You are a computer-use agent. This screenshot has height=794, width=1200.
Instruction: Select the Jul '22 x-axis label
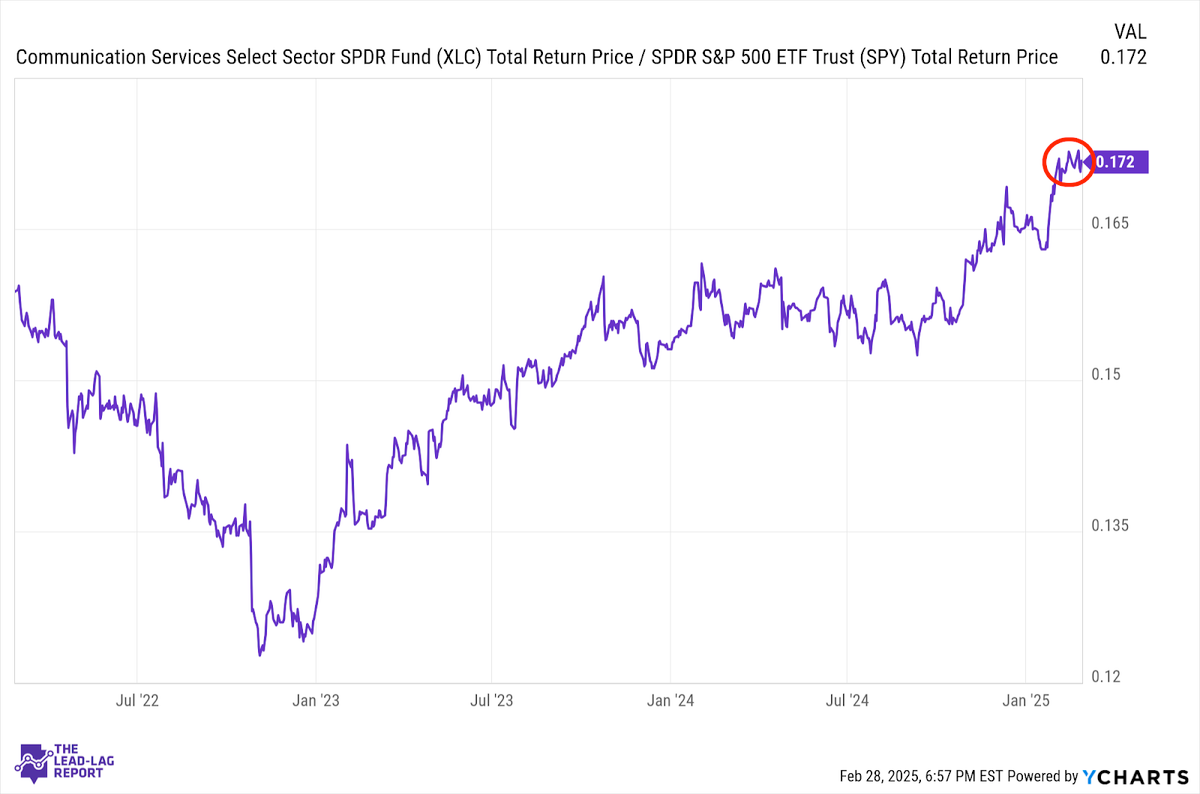point(137,700)
